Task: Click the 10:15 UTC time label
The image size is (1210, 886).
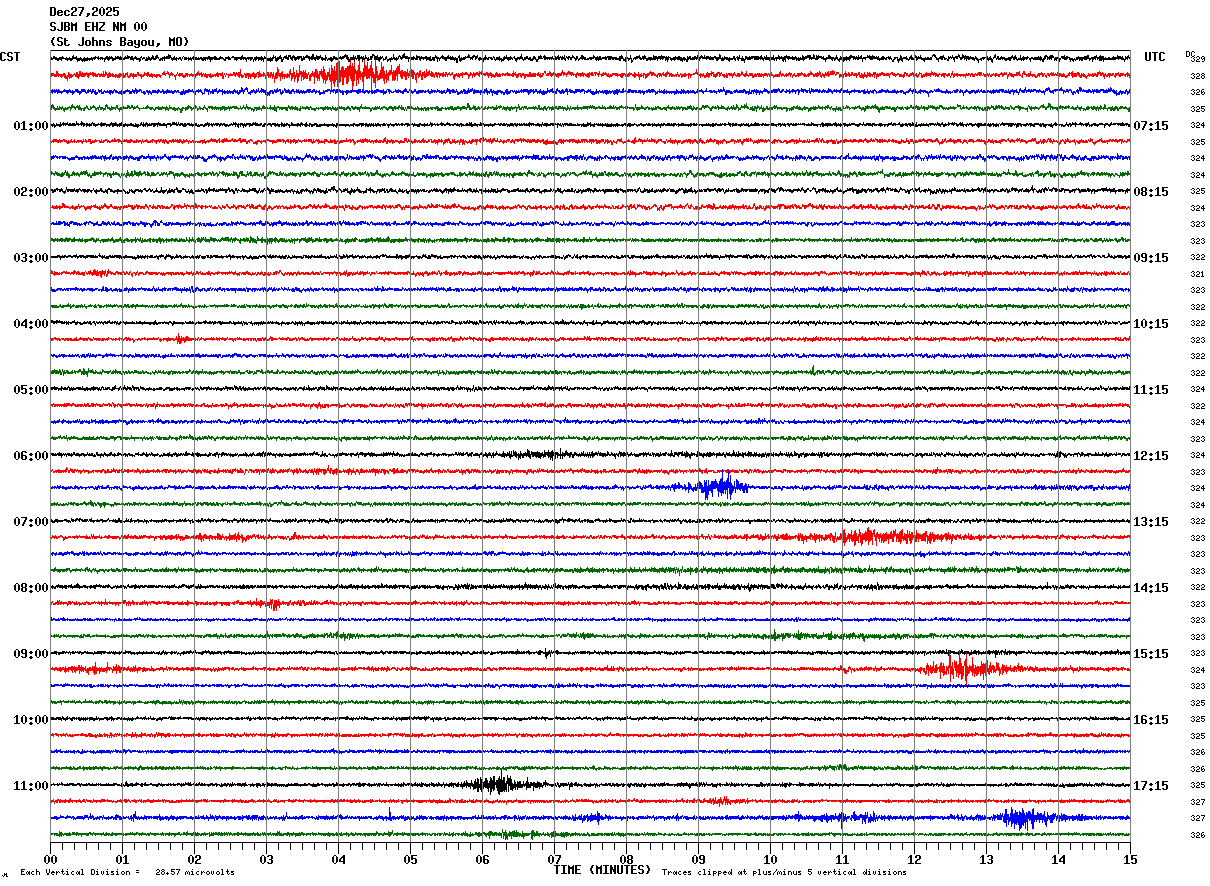Action: pos(1151,324)
